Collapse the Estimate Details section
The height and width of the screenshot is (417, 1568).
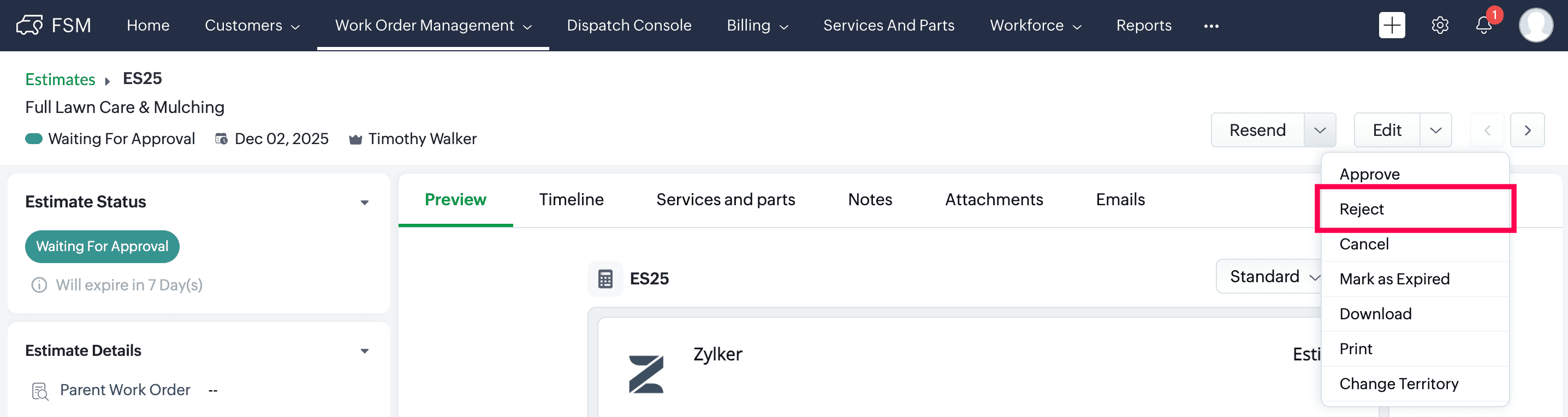tap(365, 350)
